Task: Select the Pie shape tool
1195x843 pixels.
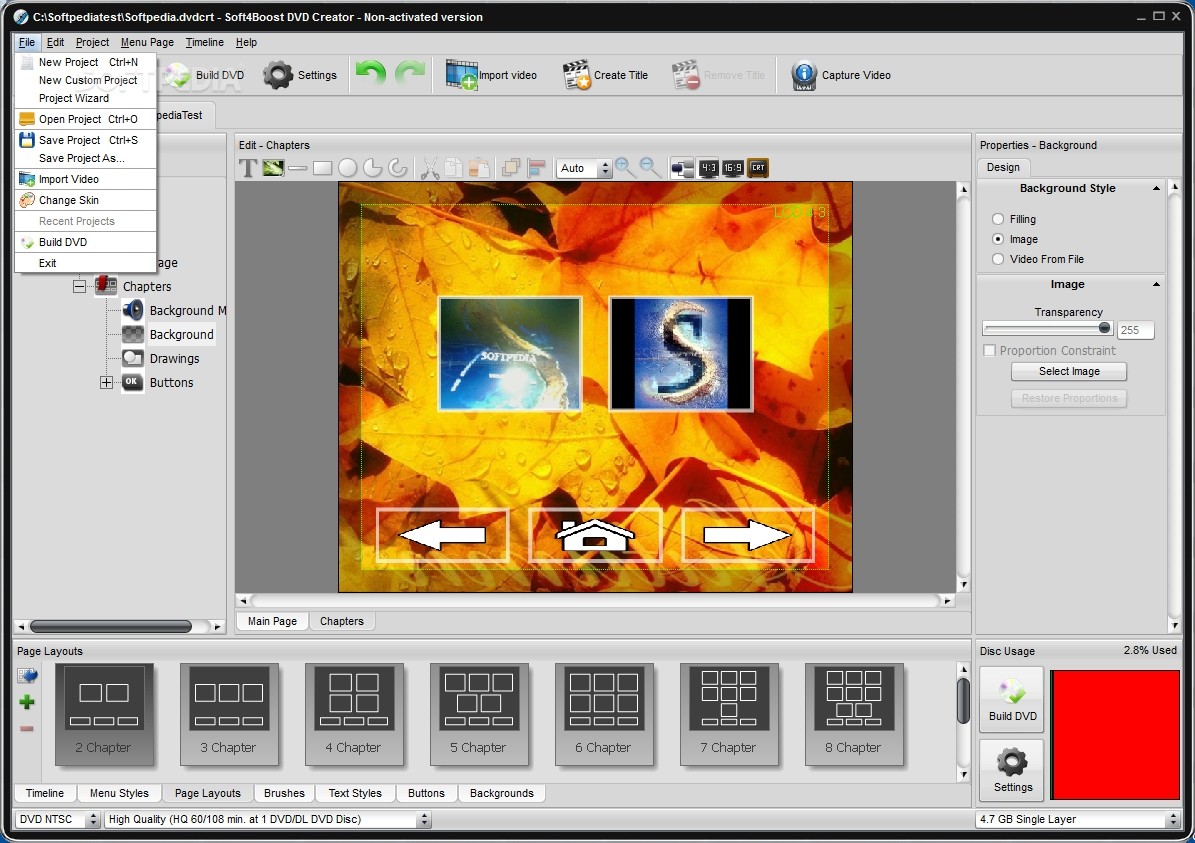Action: tap(373, 168)
